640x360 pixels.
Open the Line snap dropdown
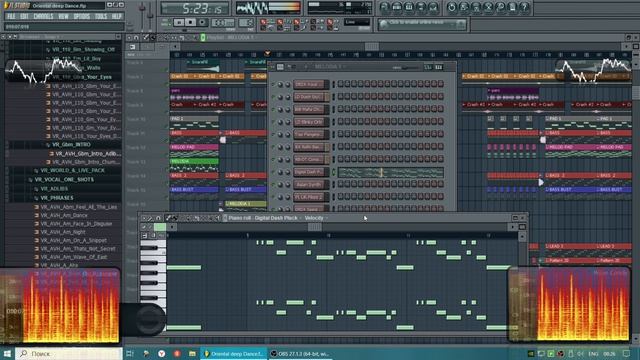357,22
